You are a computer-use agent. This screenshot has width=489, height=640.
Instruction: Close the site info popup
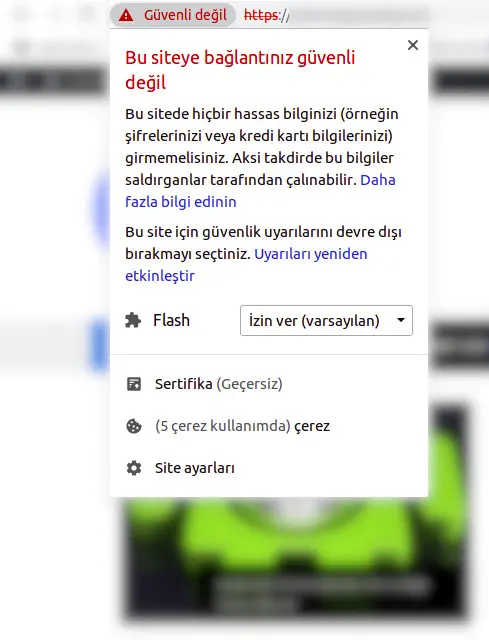413,45
